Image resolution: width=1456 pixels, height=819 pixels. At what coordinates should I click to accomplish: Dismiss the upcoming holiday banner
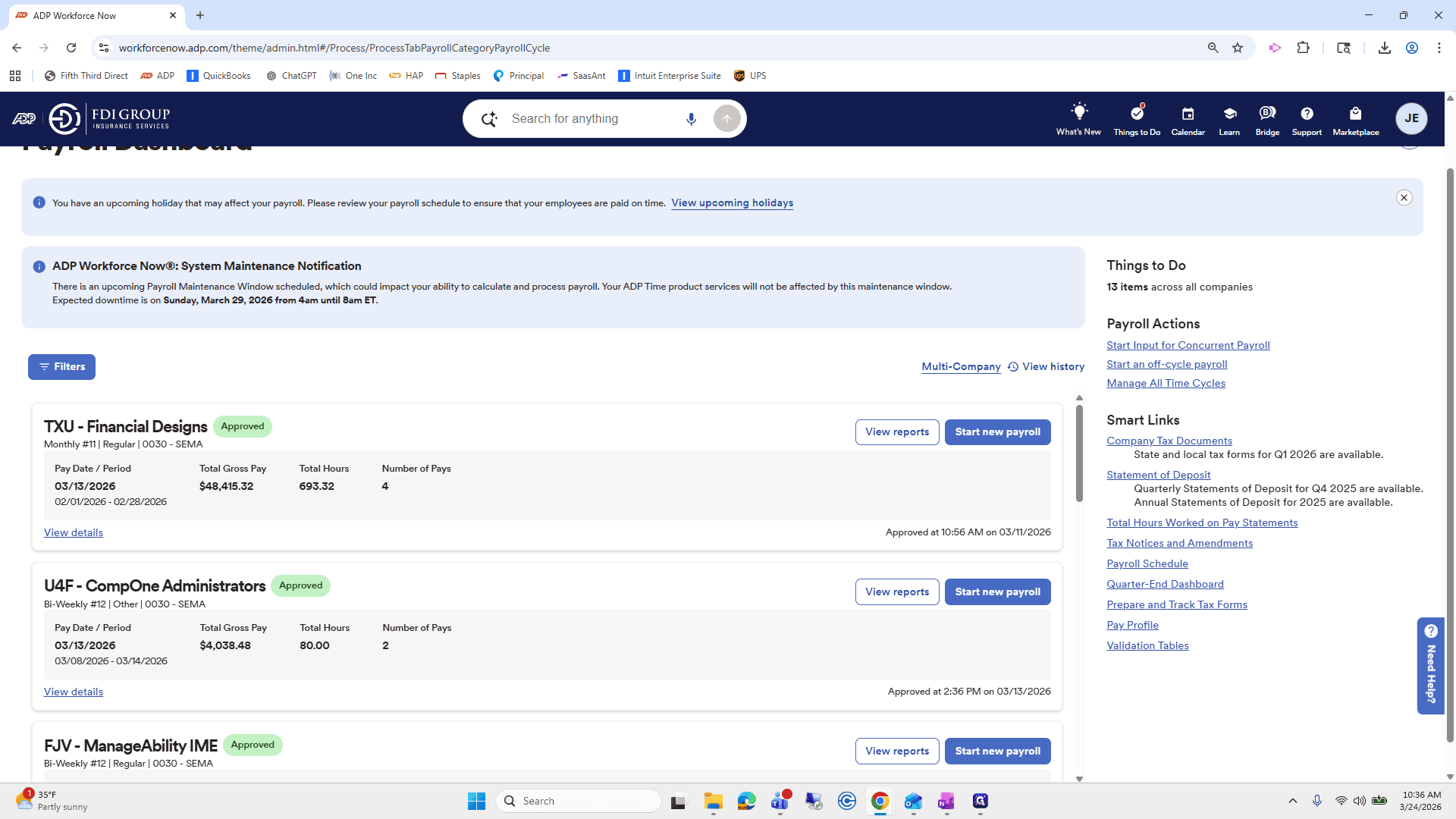click(x=1404, y=197)
